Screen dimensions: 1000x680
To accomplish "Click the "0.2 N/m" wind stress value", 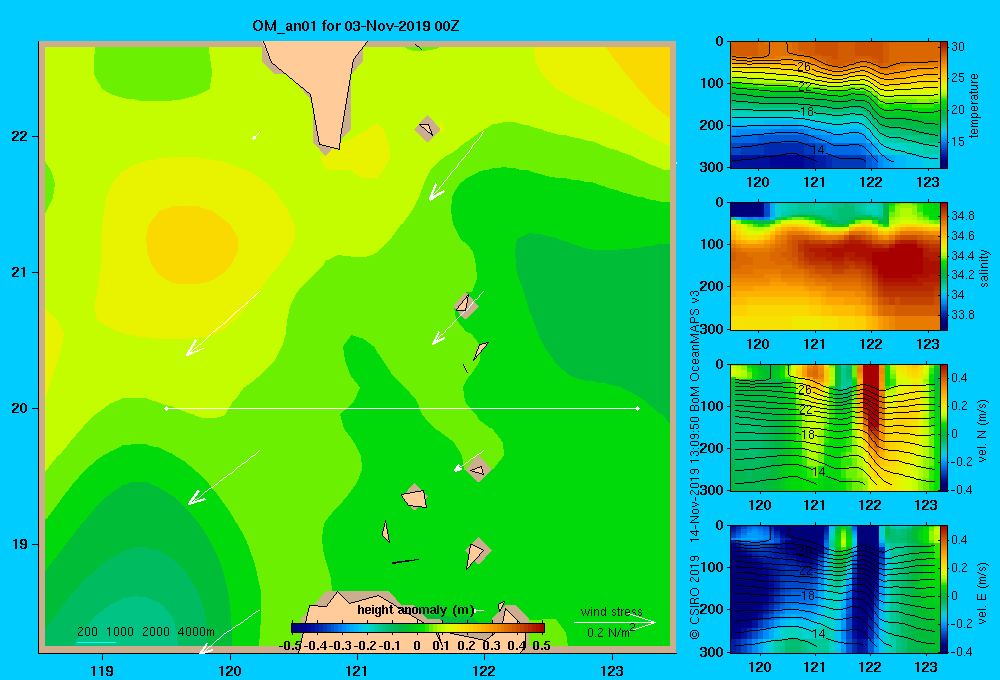I will coord(610,632).
